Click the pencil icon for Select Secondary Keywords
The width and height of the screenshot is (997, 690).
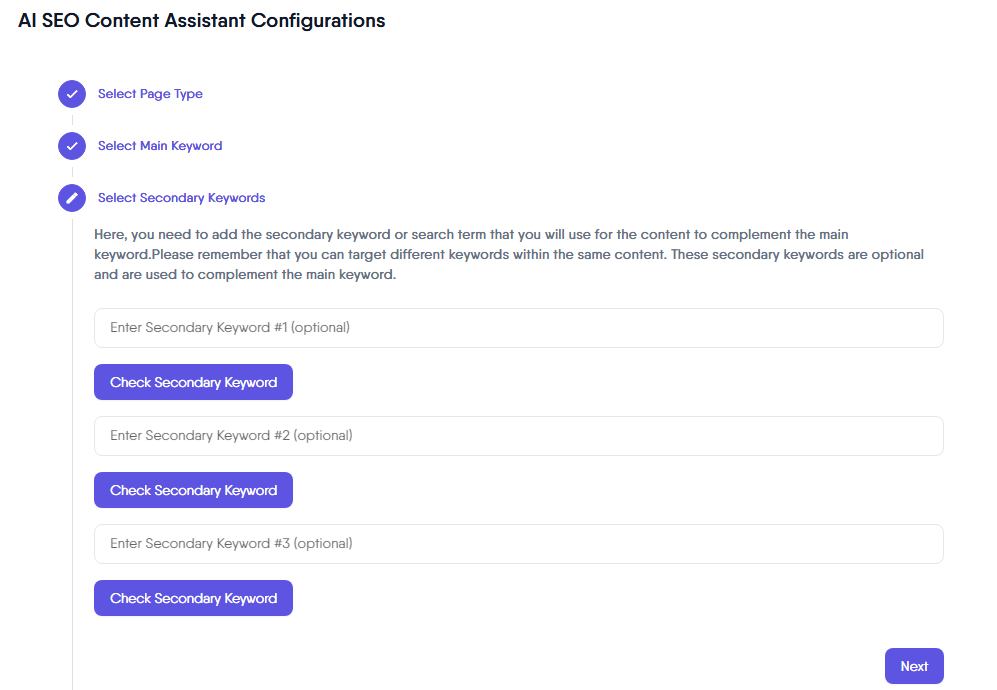pos(72,198)
